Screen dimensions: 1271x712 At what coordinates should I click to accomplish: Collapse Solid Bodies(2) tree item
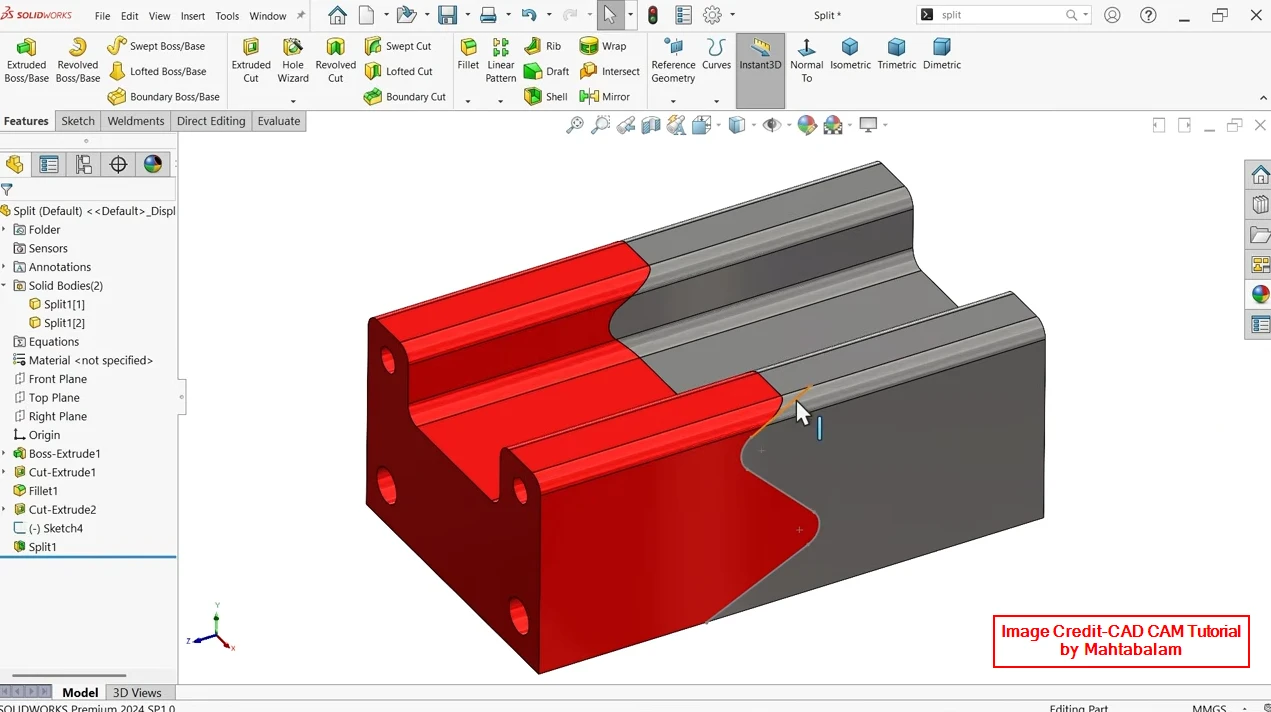4,286
